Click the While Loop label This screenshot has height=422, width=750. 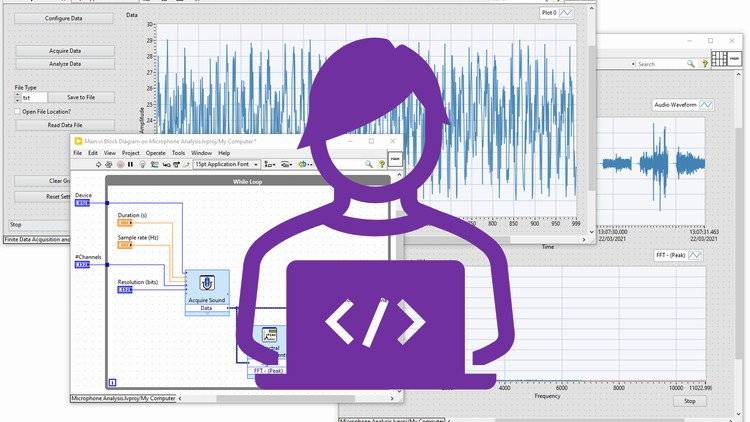coord(247,181)
